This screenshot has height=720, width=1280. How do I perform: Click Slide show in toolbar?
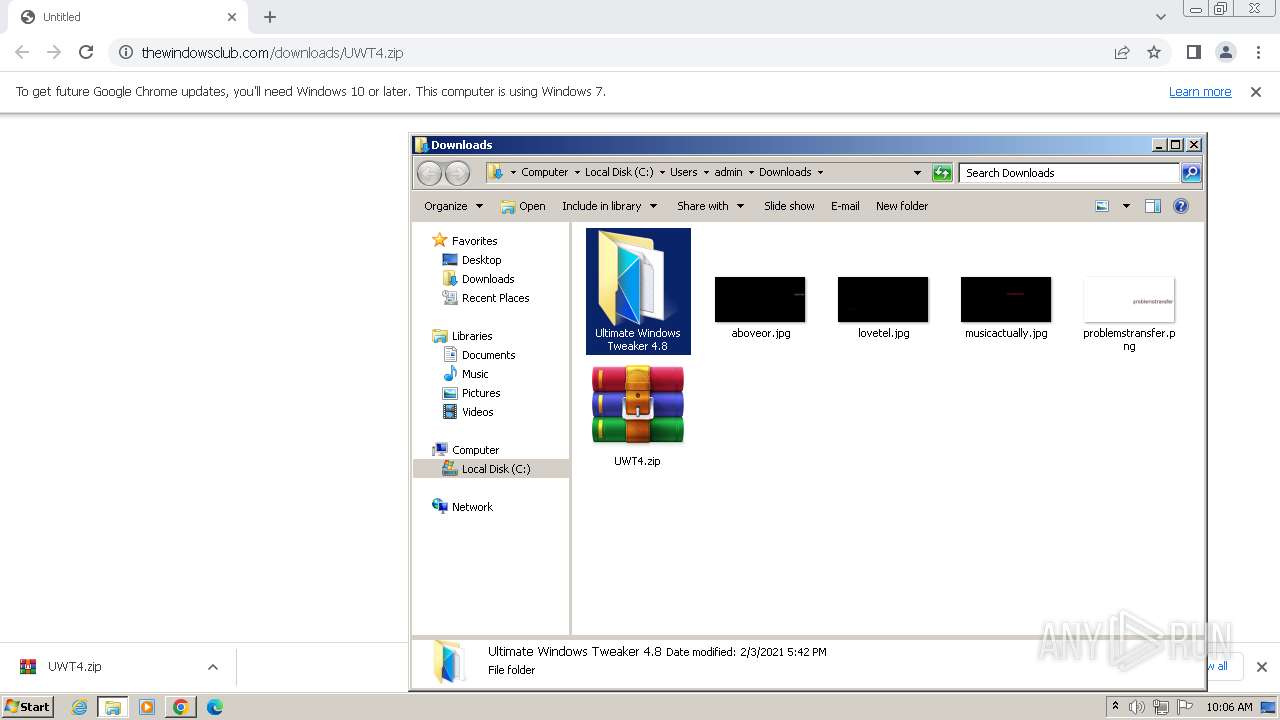789,206
